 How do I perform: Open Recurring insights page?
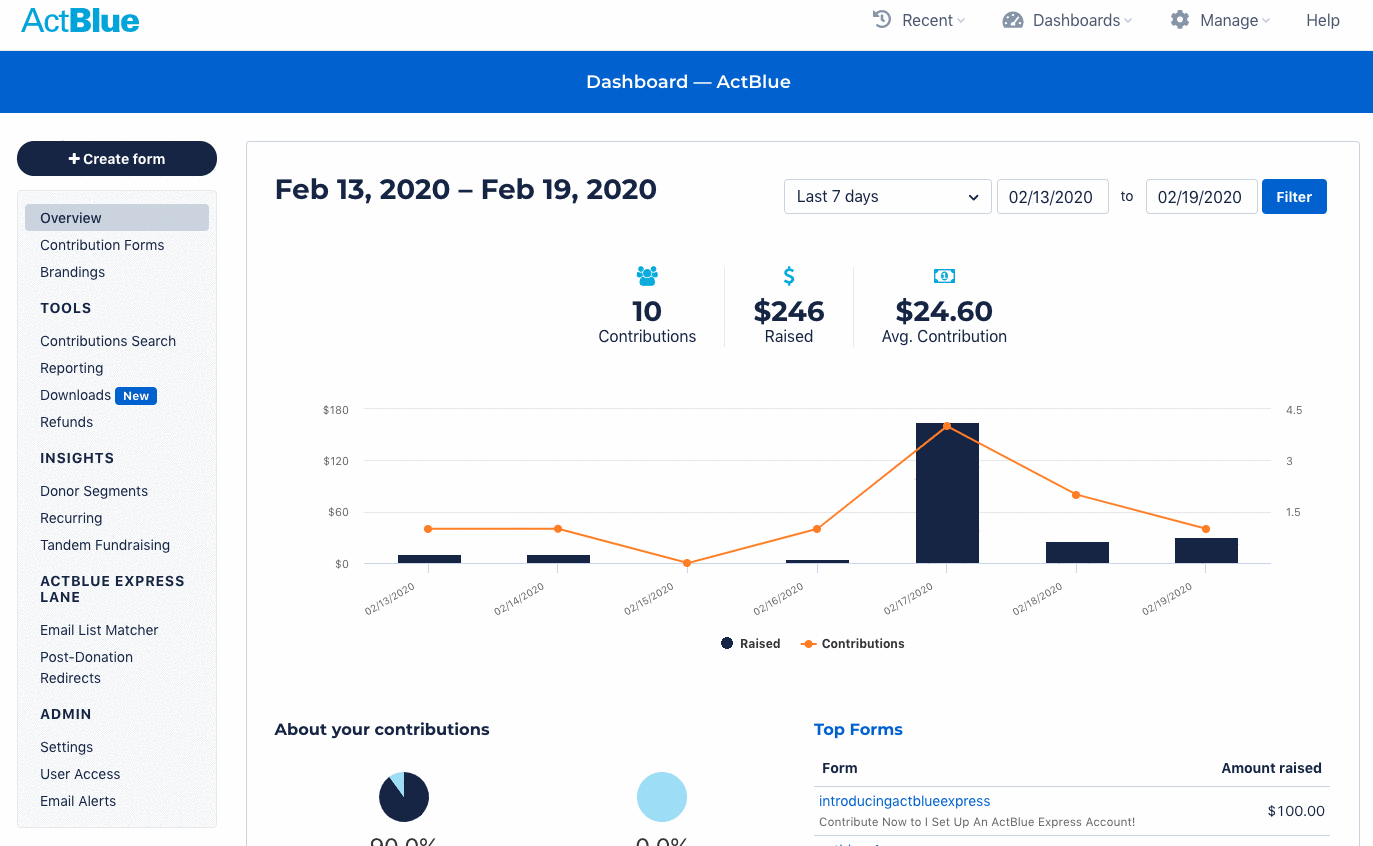(71, 518)
